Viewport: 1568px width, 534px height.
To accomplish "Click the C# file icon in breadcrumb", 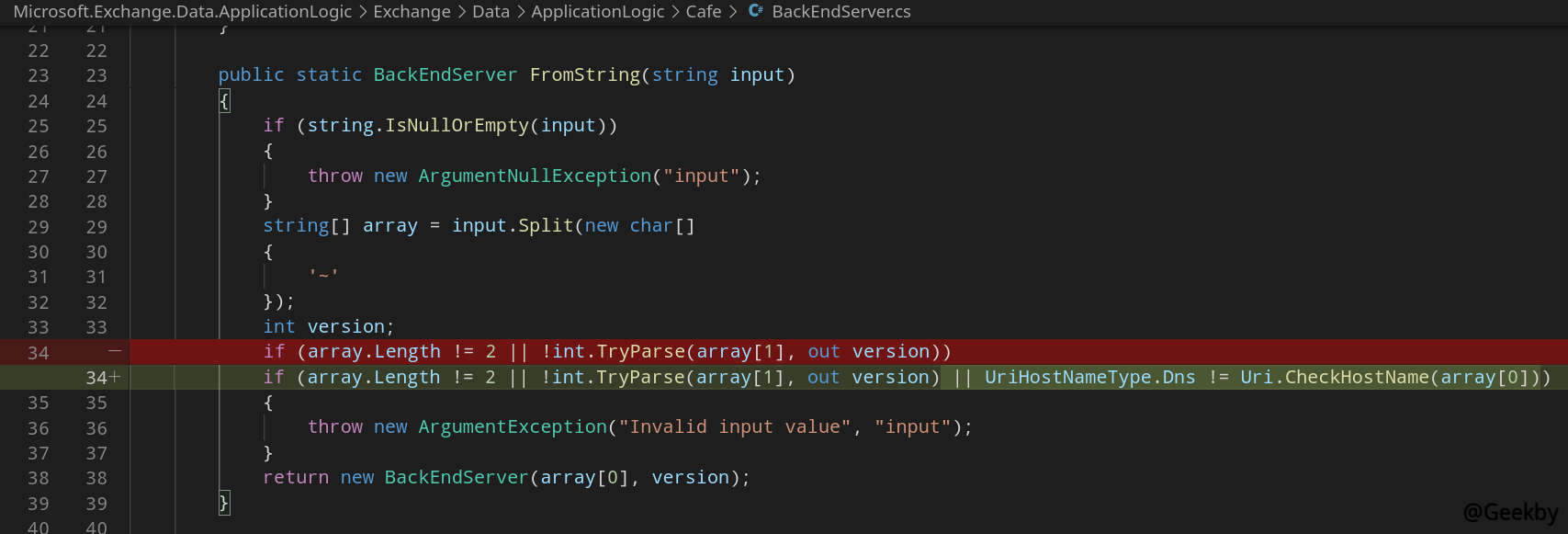I will tap(755, 12).
